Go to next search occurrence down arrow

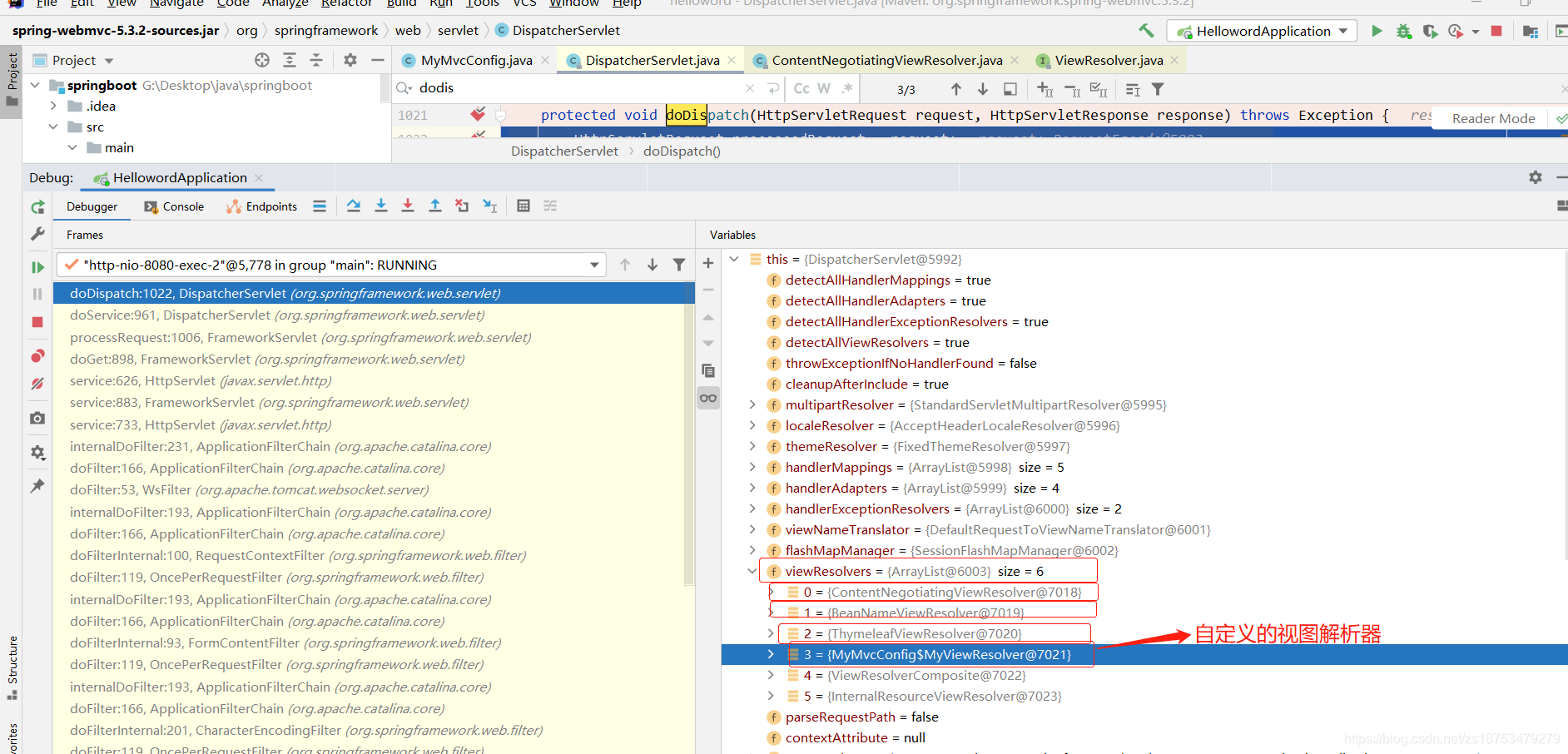pyautogui.click(x=983, y=89)
